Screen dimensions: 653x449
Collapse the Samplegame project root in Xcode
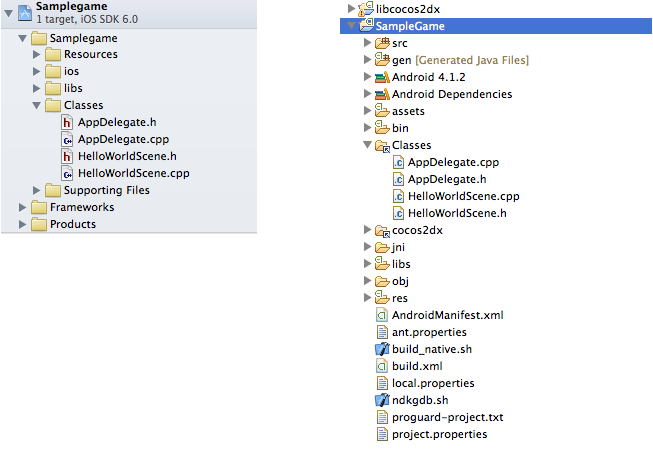tap(8, 13)
